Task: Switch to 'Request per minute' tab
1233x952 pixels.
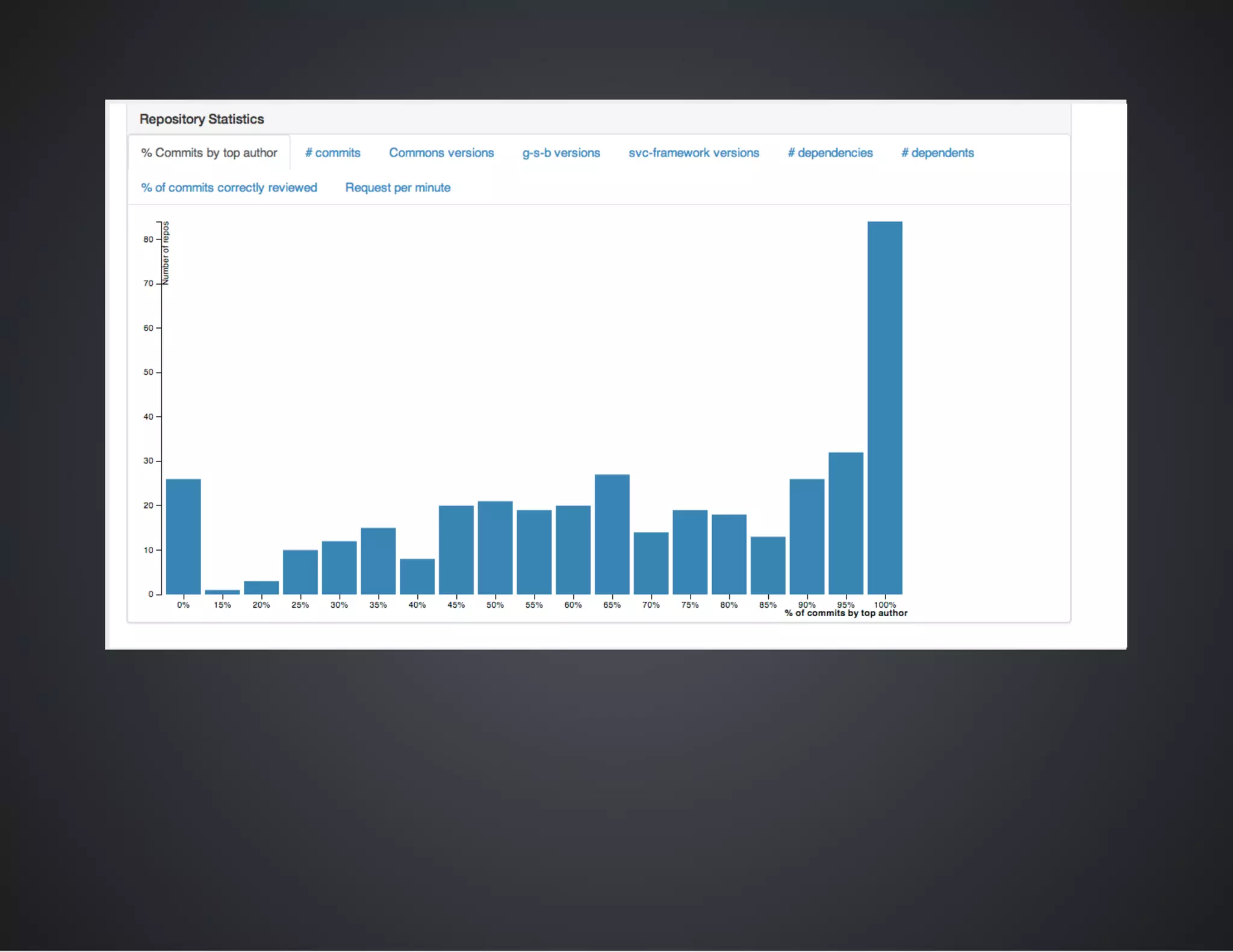Action: [397, 188]
